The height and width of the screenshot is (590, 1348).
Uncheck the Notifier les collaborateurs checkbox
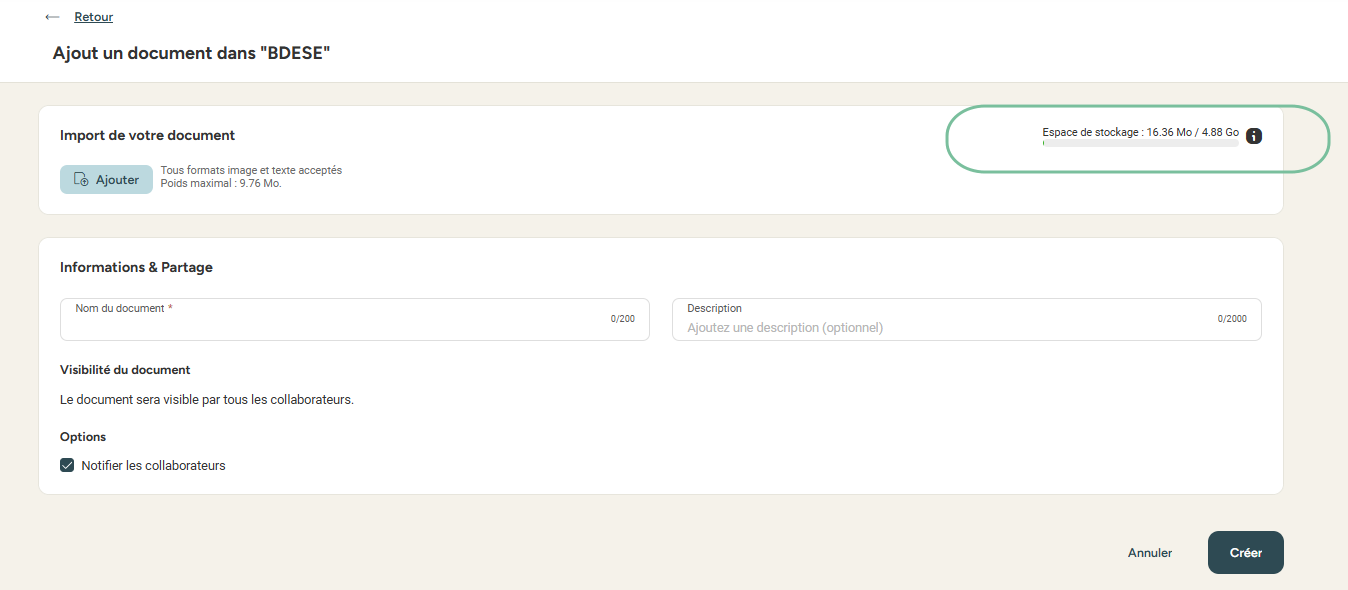click(x=68, y=465)
